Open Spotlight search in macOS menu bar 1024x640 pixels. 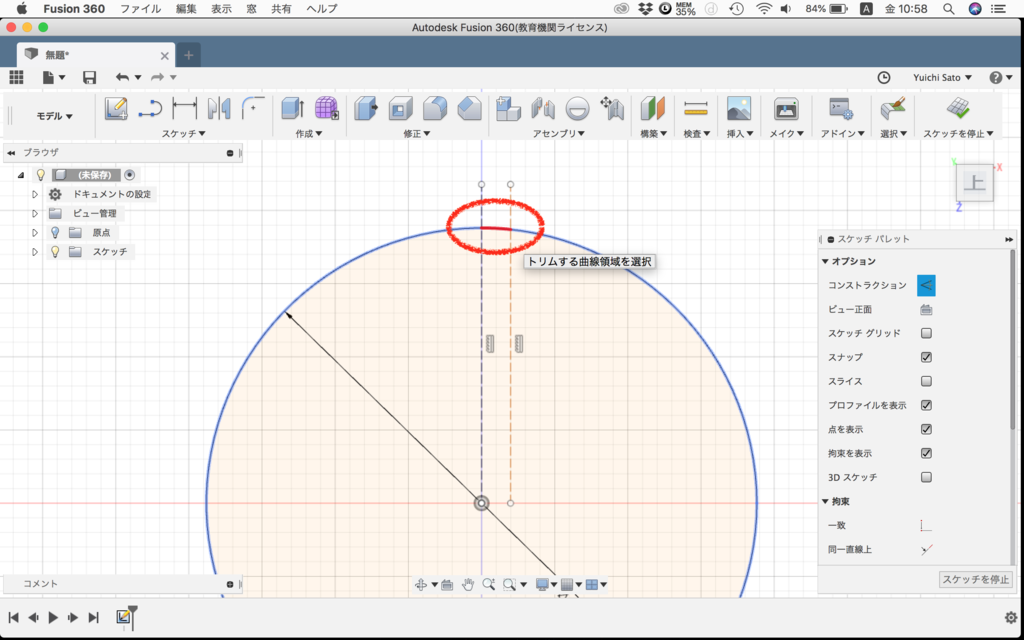point(949,9)
